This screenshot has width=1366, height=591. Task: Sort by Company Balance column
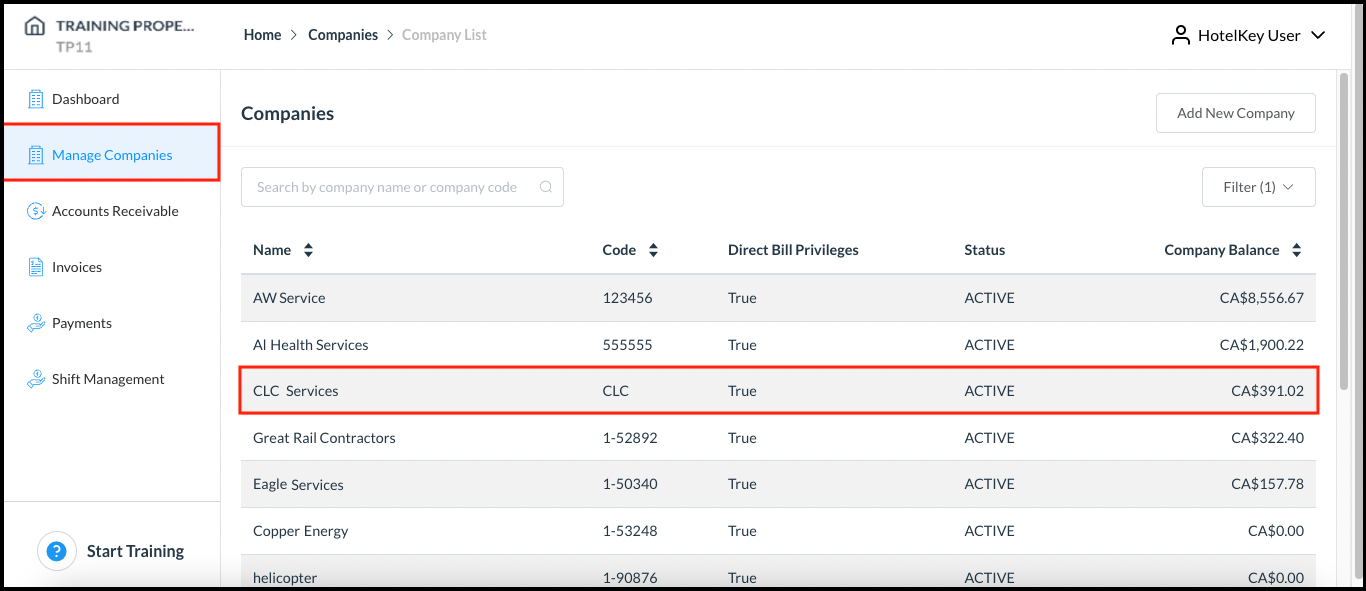(x=1296, y=250)
